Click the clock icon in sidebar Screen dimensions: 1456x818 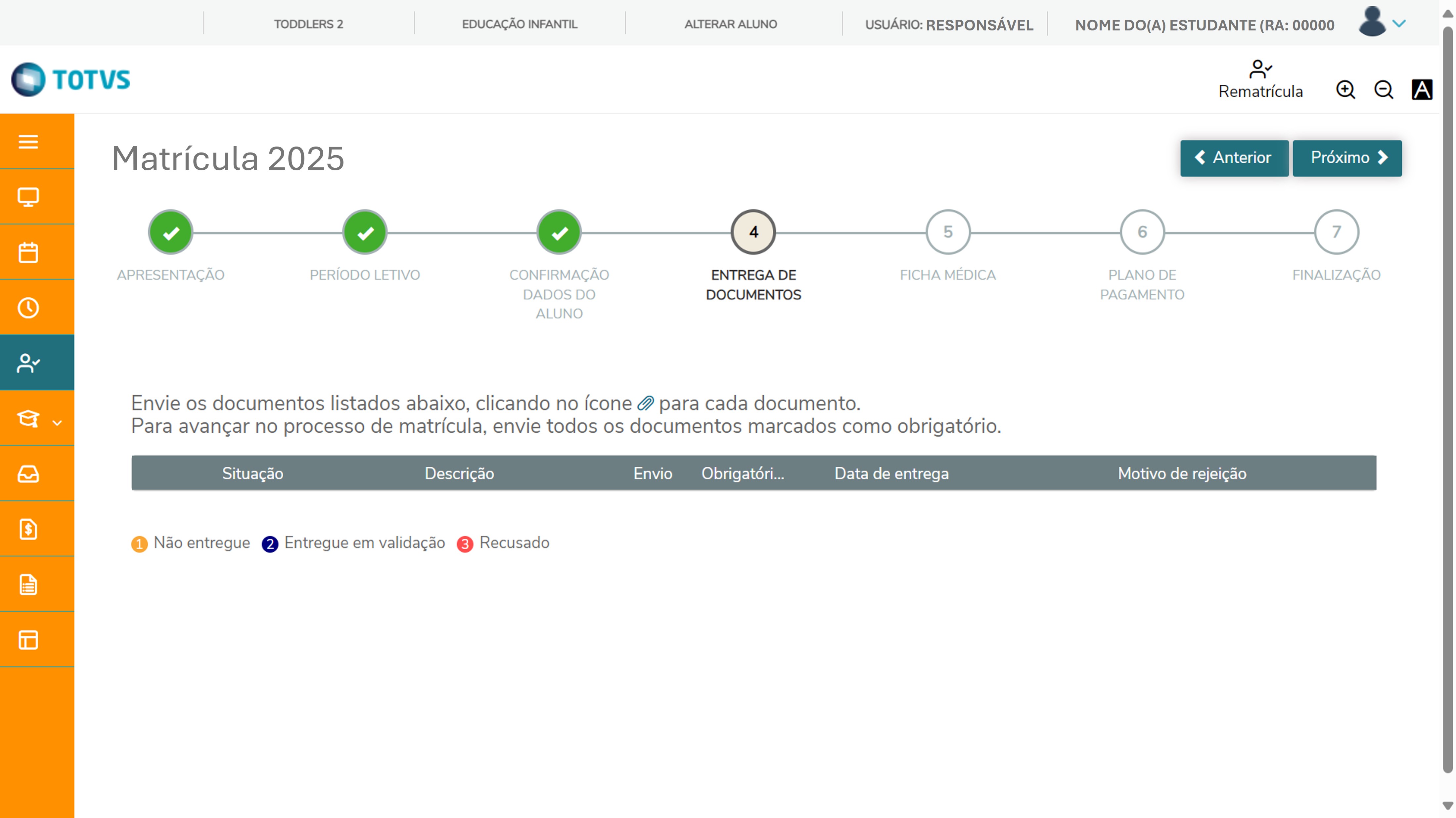pos(28,307)
